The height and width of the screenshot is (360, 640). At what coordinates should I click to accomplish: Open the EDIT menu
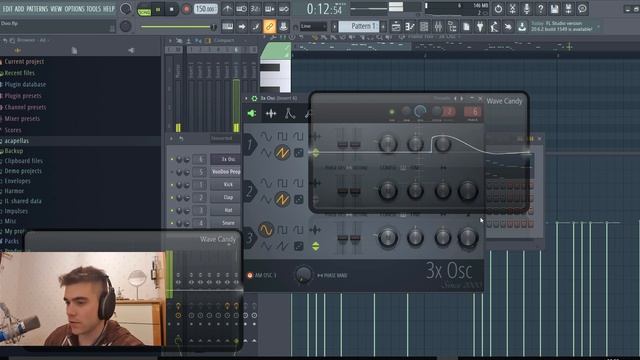8,9
